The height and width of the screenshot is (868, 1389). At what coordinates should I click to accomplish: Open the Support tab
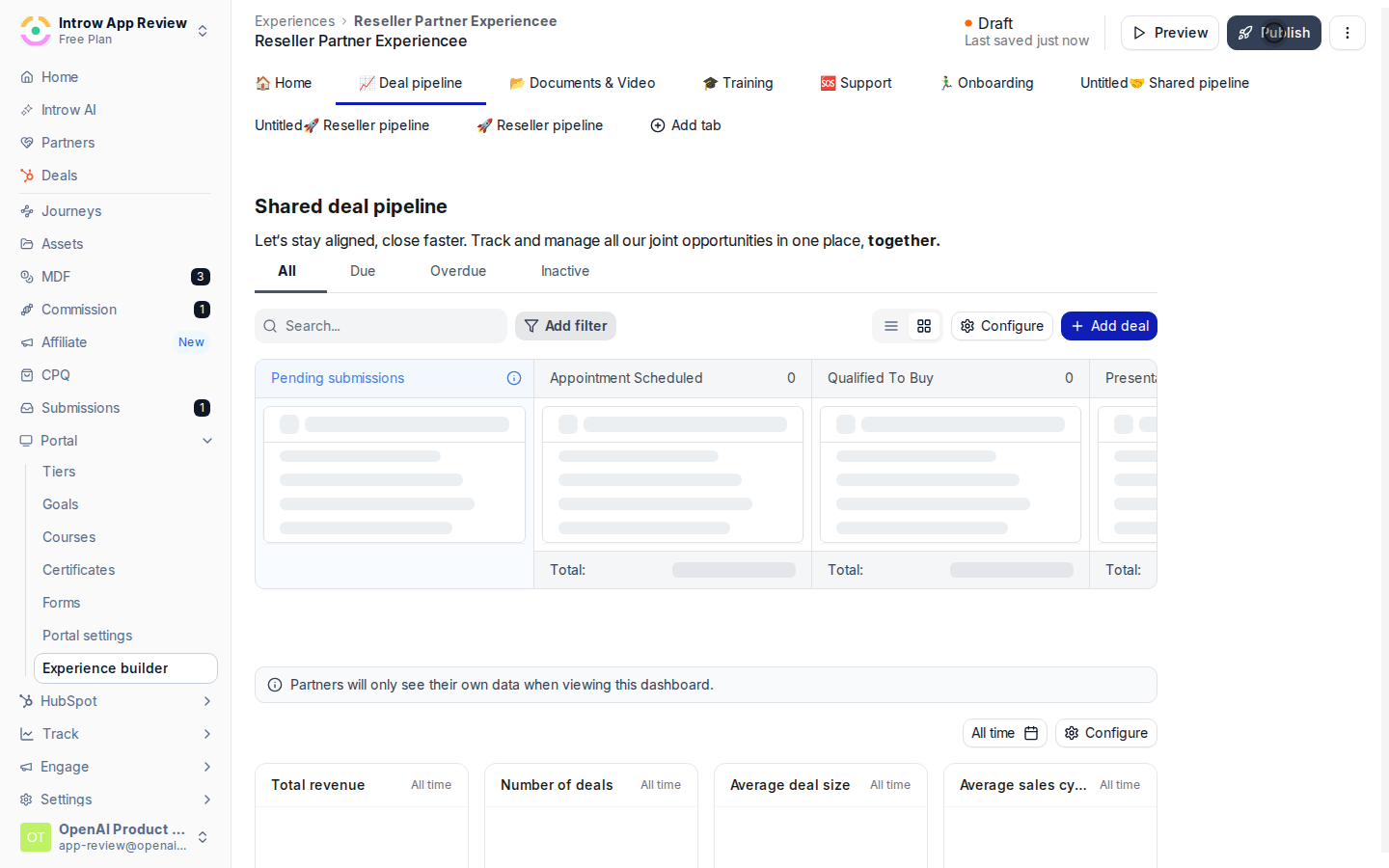[x=857, y=83]
